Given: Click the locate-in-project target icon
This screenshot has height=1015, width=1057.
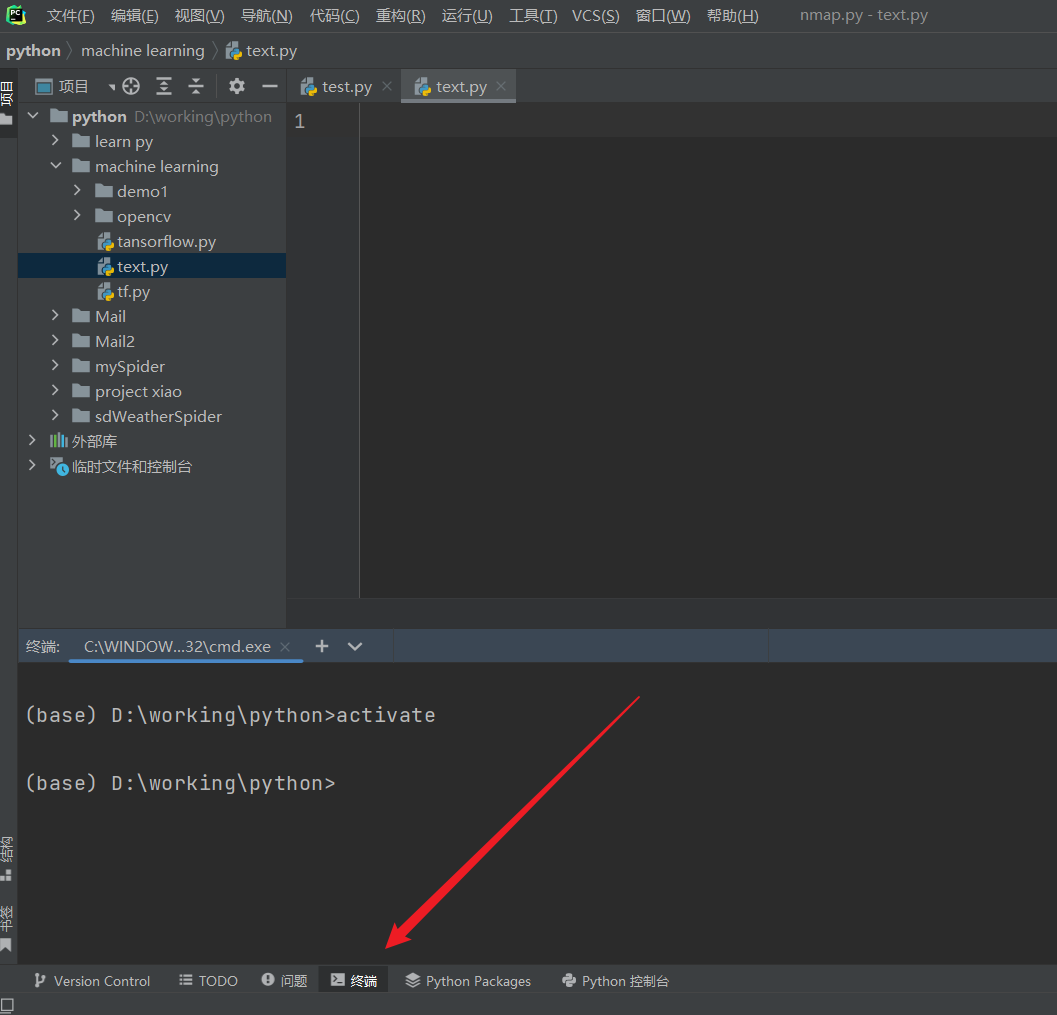Looking at the screenshot, I should tap(131, 86).
